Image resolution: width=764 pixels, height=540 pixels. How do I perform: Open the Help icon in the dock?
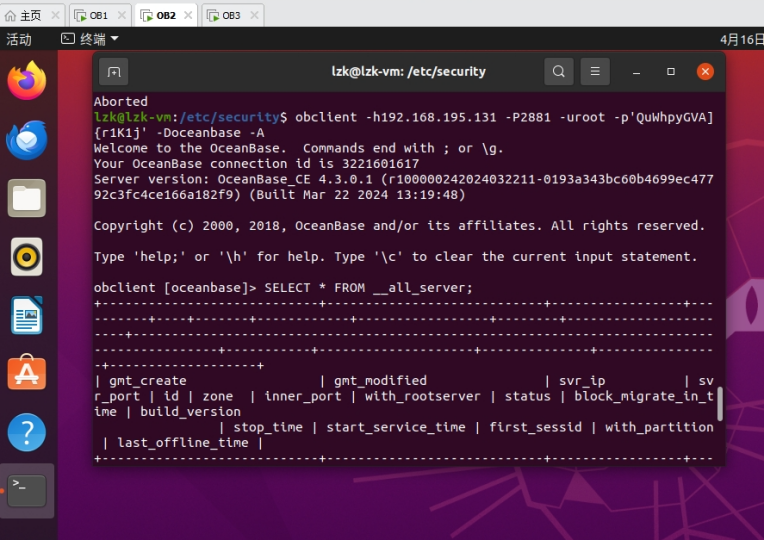pyautogui.click(x=27, y=432)
